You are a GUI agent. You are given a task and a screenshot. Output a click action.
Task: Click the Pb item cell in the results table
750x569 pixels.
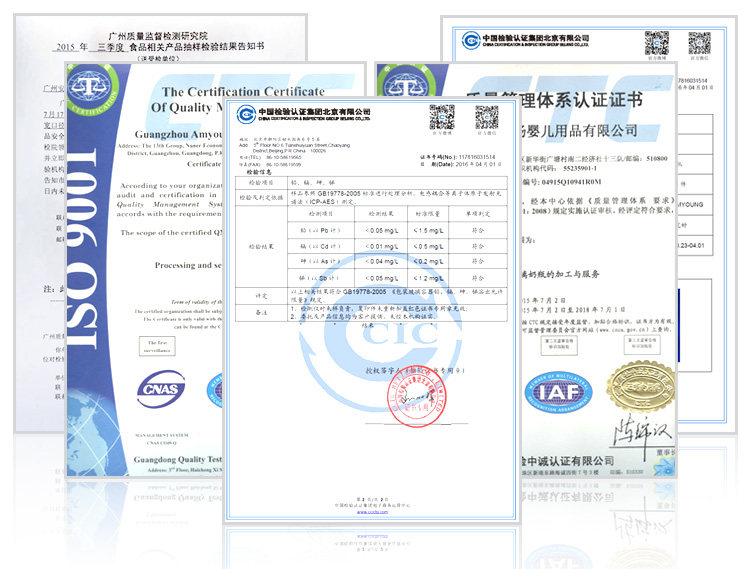(321, 230)
